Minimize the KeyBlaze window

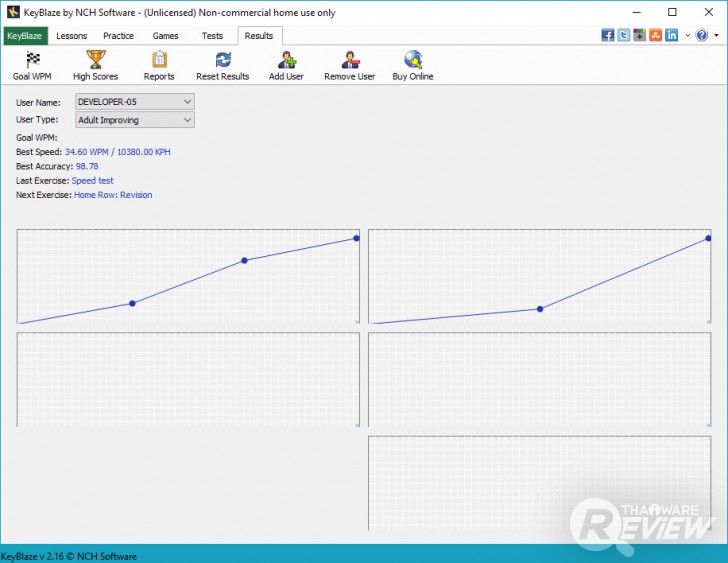(x=637, y=12)
